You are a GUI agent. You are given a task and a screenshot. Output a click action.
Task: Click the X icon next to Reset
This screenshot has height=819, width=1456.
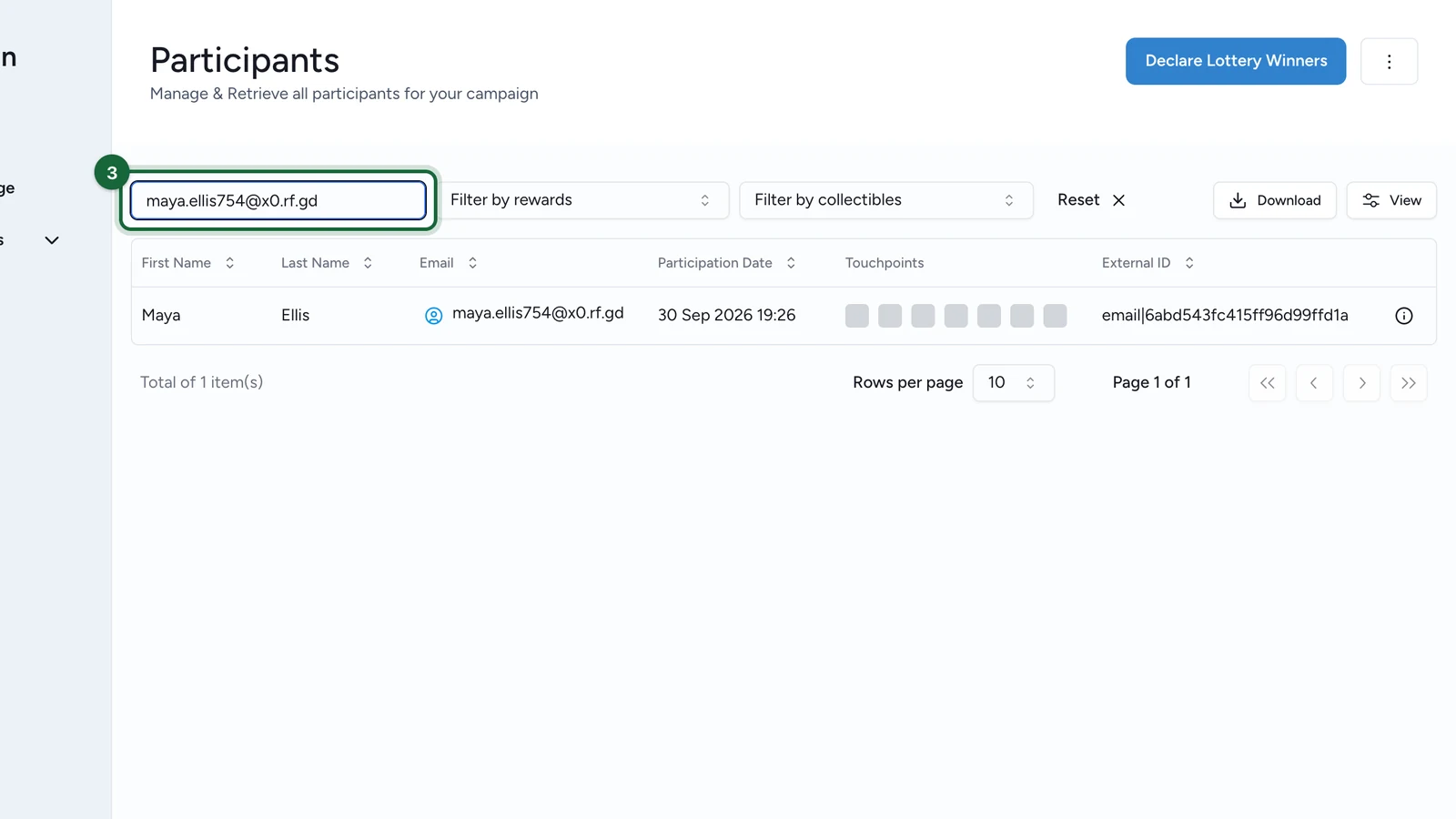1119,200
